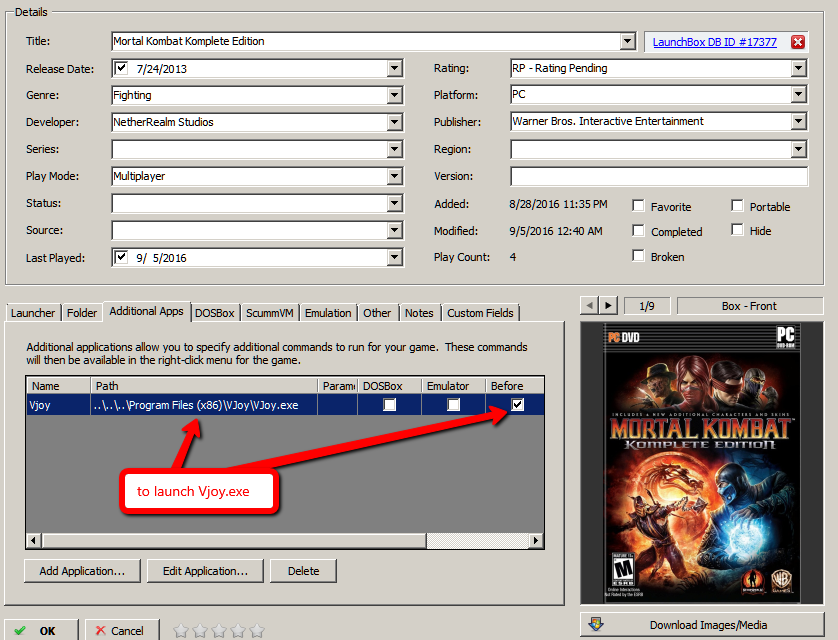Image resolution: width=838 pixels, height=640 pixels.
Task: Click the Before column header
Action: click(514, 386)
